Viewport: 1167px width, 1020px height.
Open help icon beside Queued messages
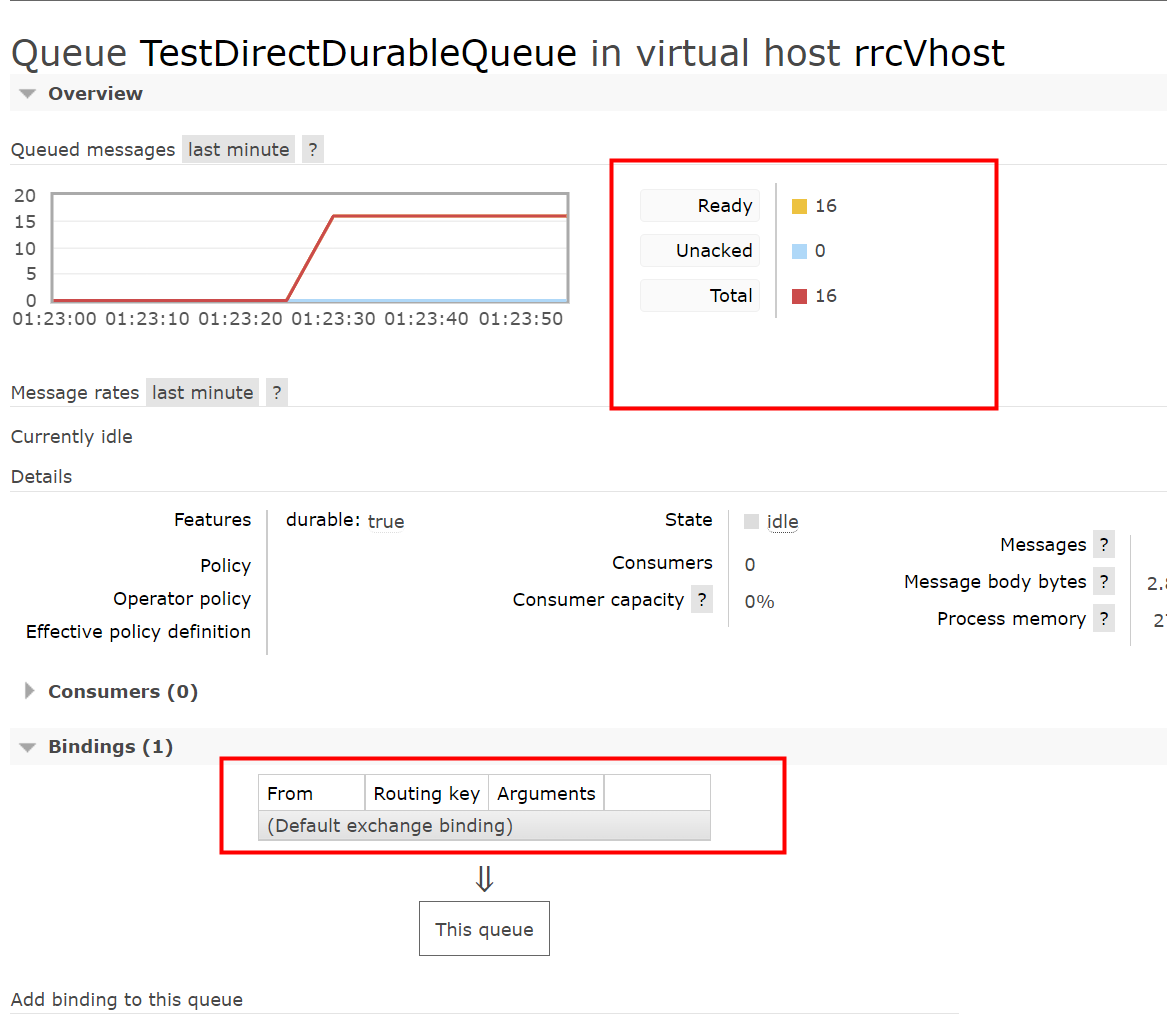click(312, 150)
